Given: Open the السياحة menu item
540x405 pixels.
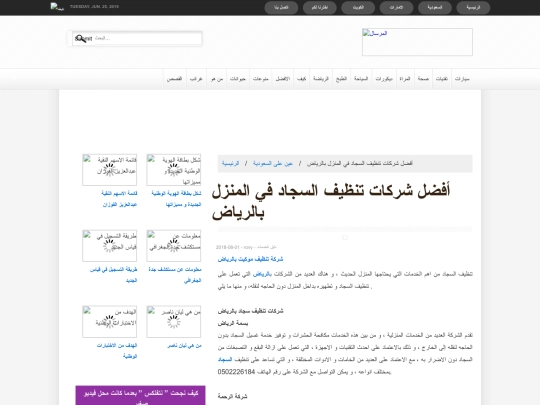Looking at the screenshot, I should pyautogui.click(x=361, y=79).
